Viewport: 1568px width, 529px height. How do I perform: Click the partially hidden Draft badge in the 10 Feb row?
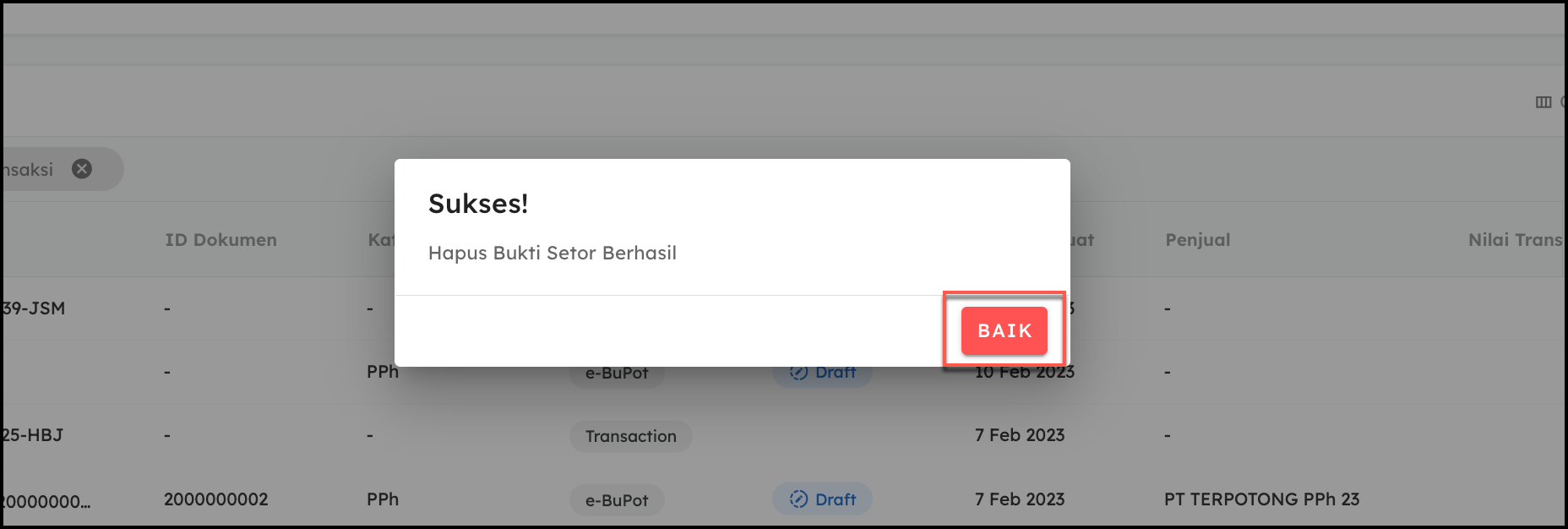(x=823, y=374)
